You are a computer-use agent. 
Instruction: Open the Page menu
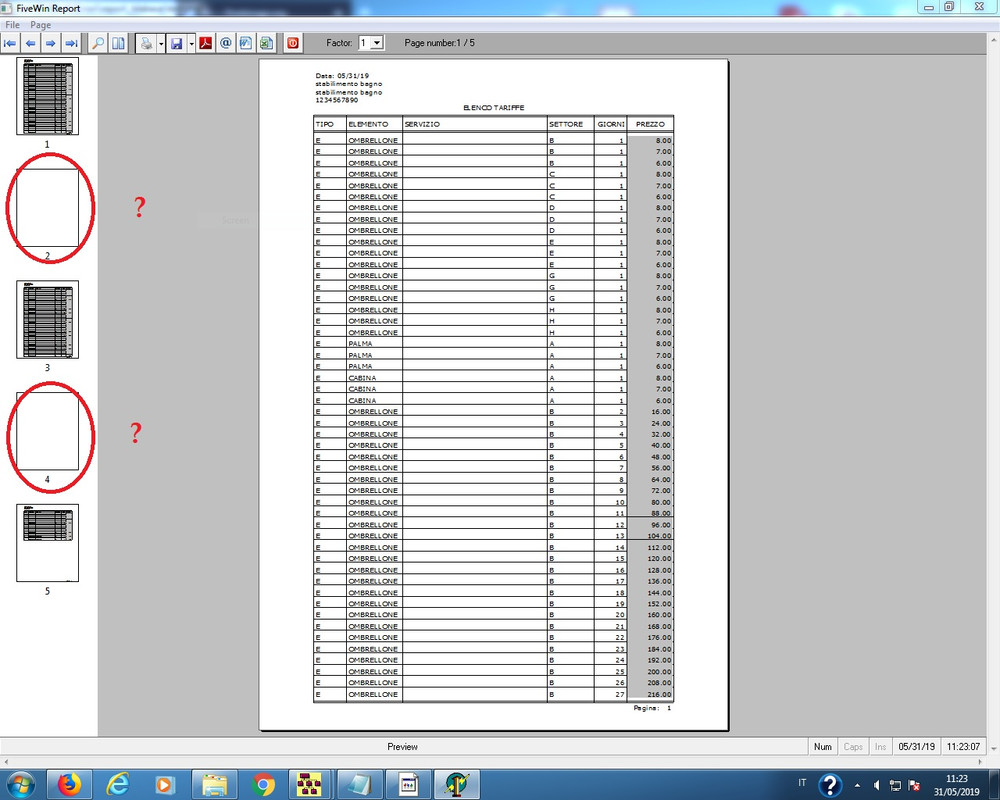click(40, 25)
